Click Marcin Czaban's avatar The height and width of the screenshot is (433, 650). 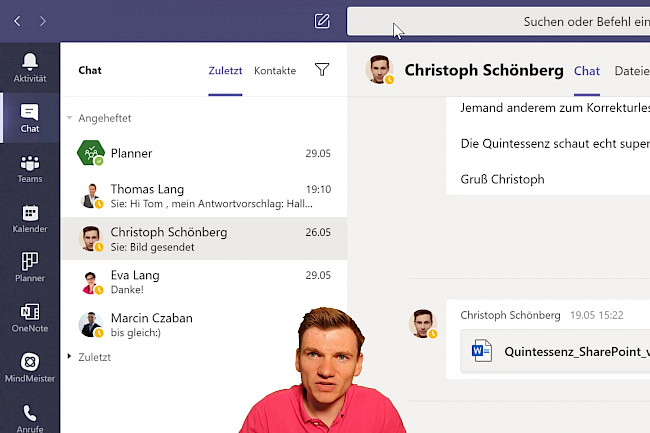click(x=91, y=324)
